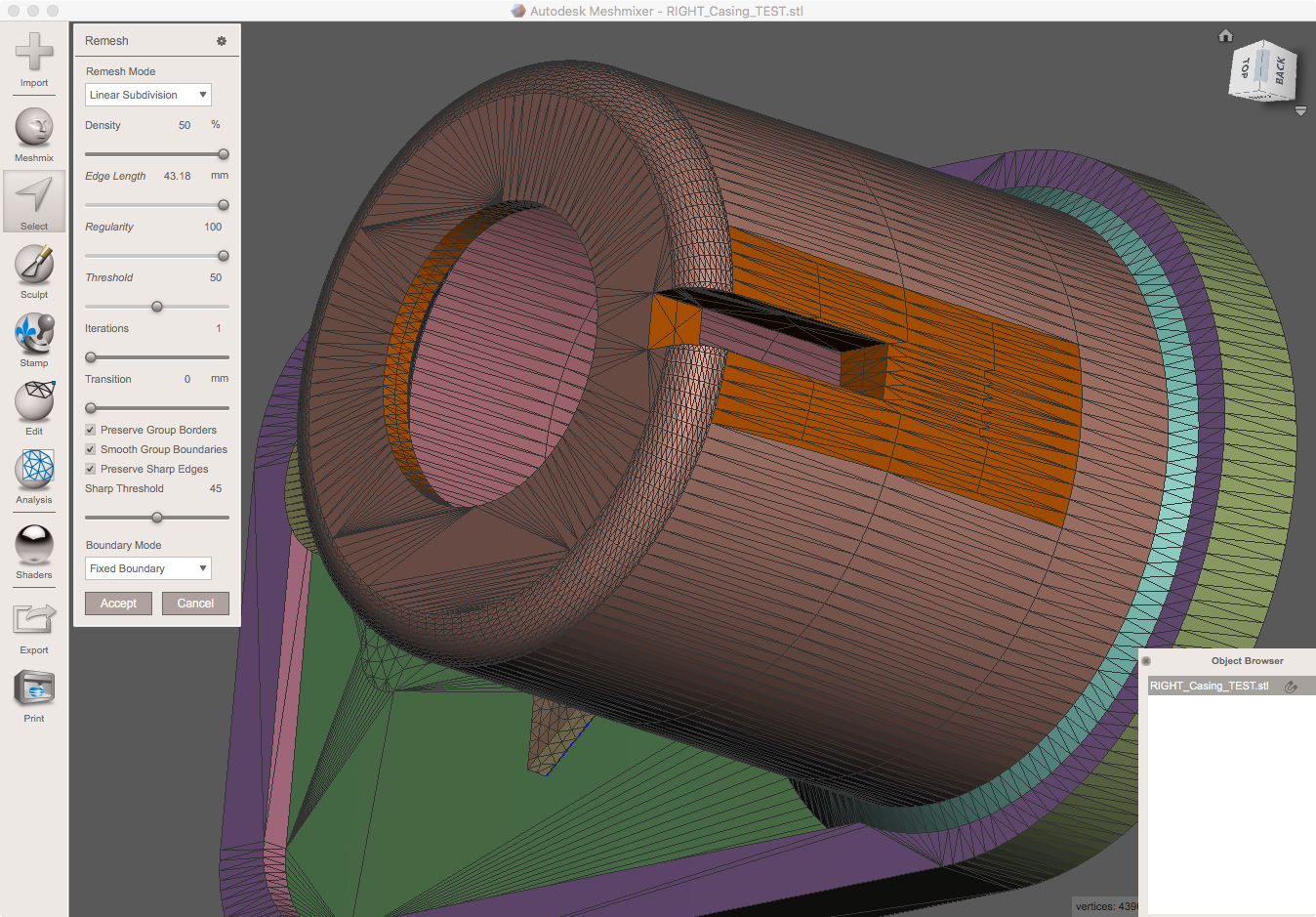Open the Edit tool
1316x917 pixels.
click(34, 408)
